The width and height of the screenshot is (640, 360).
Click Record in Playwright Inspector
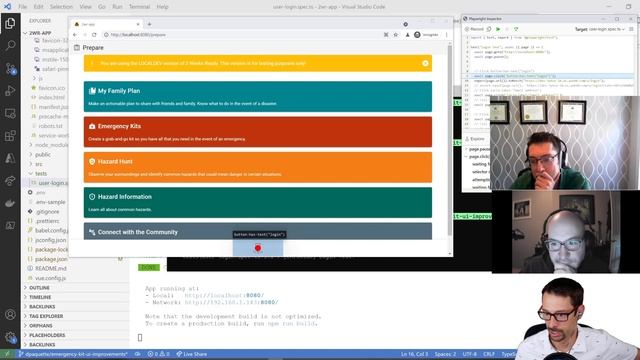tap(474, 29)
